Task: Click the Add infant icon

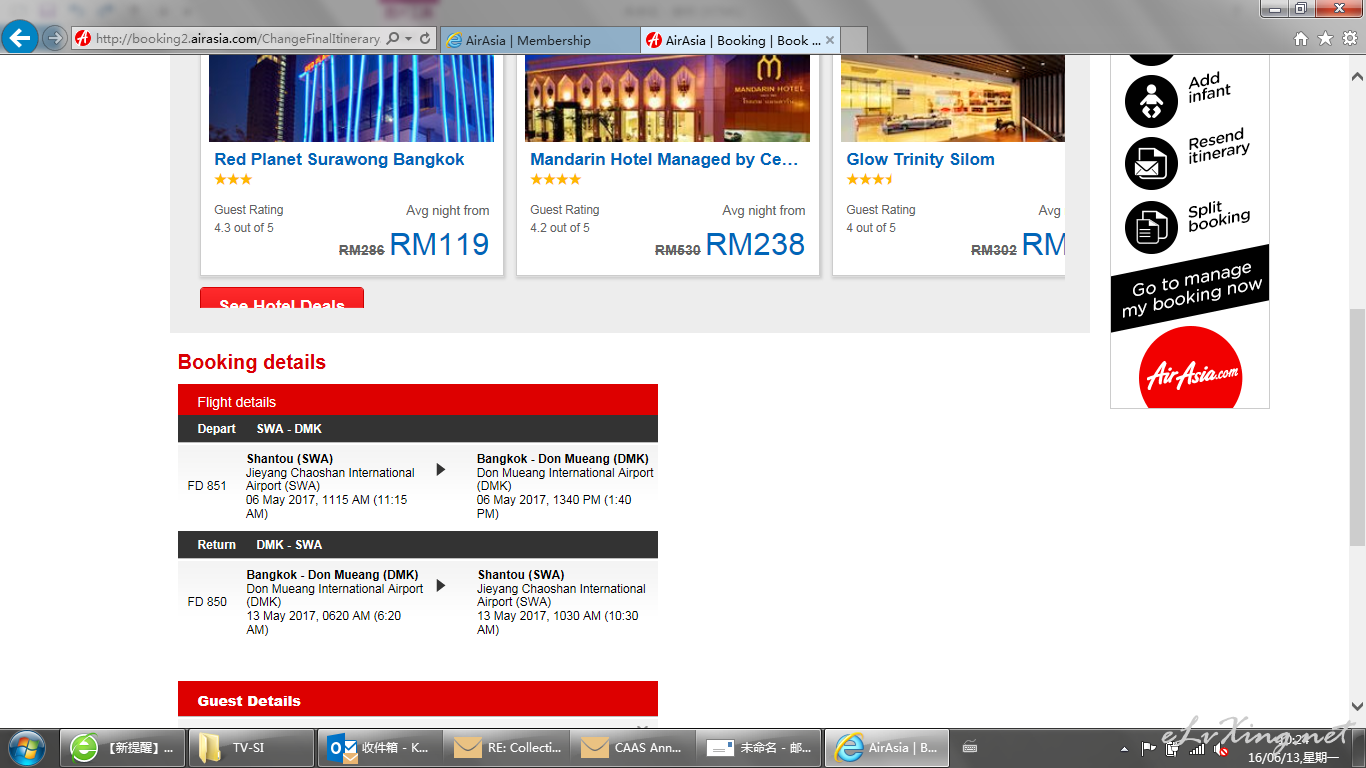Action: pyautogui.click(x=1151, y=101)
